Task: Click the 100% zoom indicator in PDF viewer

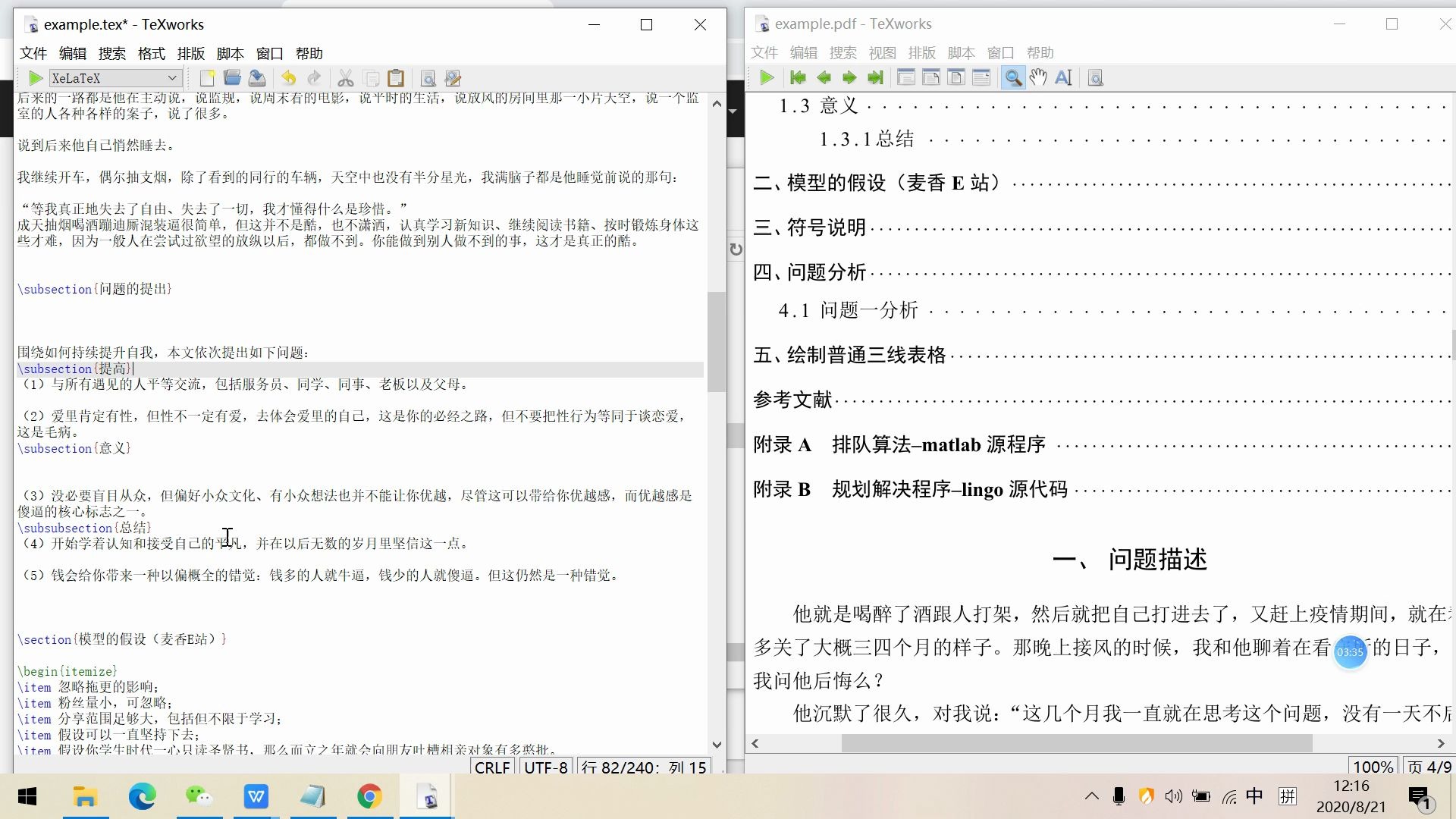Action: tap(1373, 766)
